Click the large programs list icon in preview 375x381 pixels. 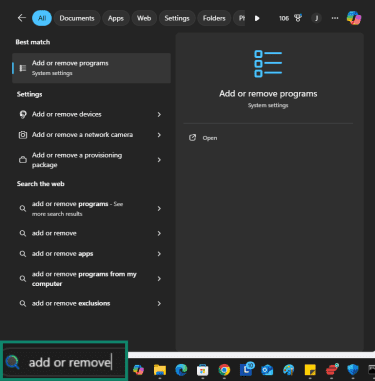268,64
